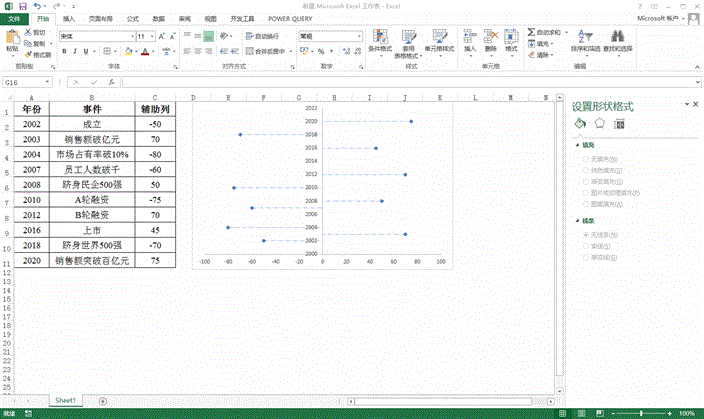Select the No fill (无填充) radio button
The width and height of the screenshot is (704, 419).
pos(585,159)
